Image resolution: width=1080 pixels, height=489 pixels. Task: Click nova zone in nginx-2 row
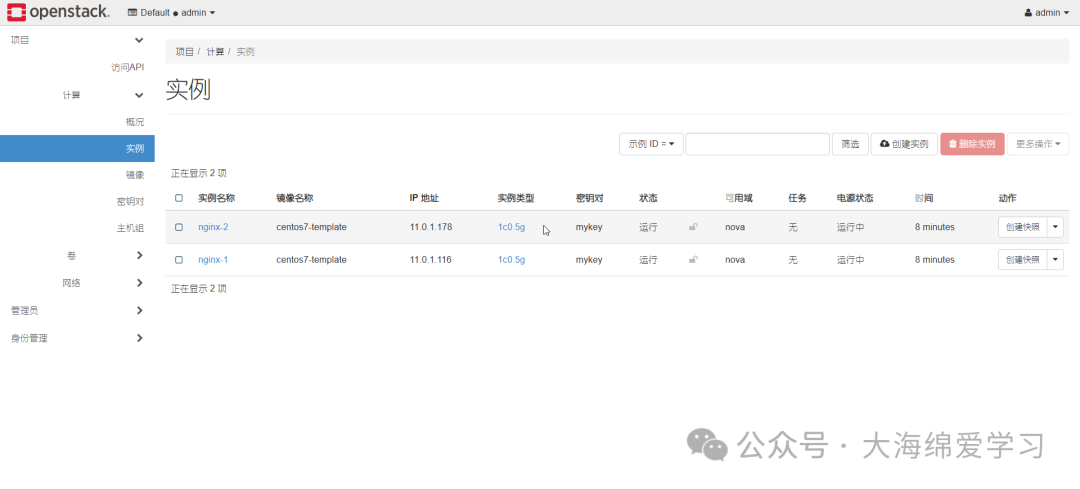click(735, 227)
